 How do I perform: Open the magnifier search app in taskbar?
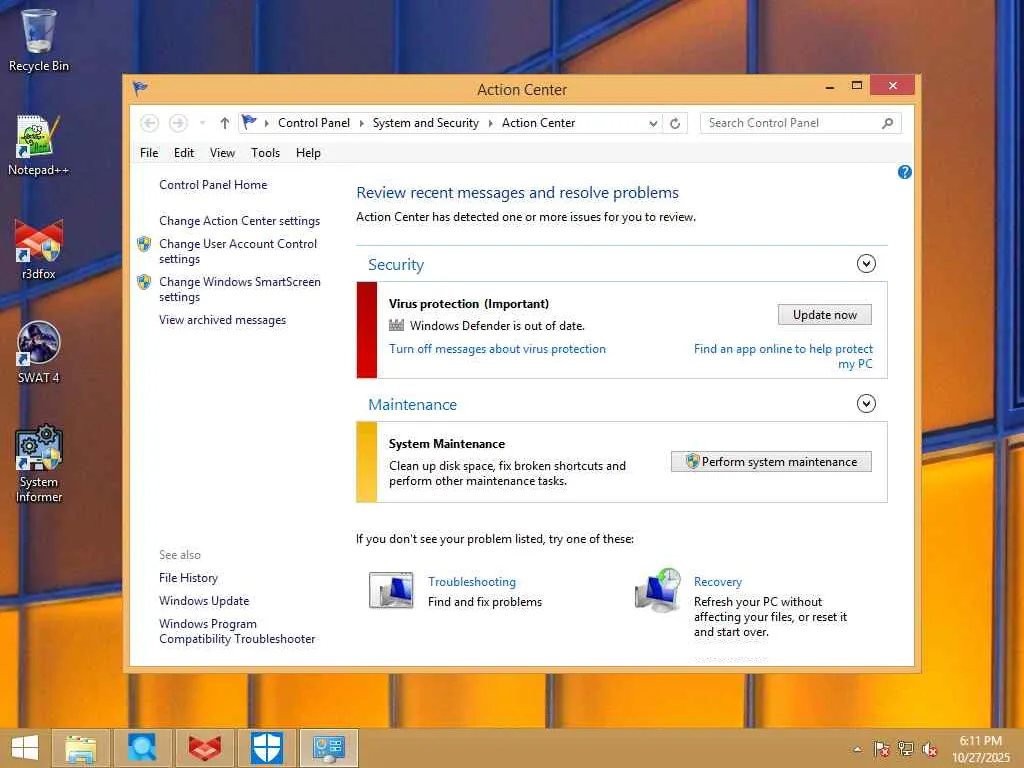pyautogui.click(x=142, y=748)
